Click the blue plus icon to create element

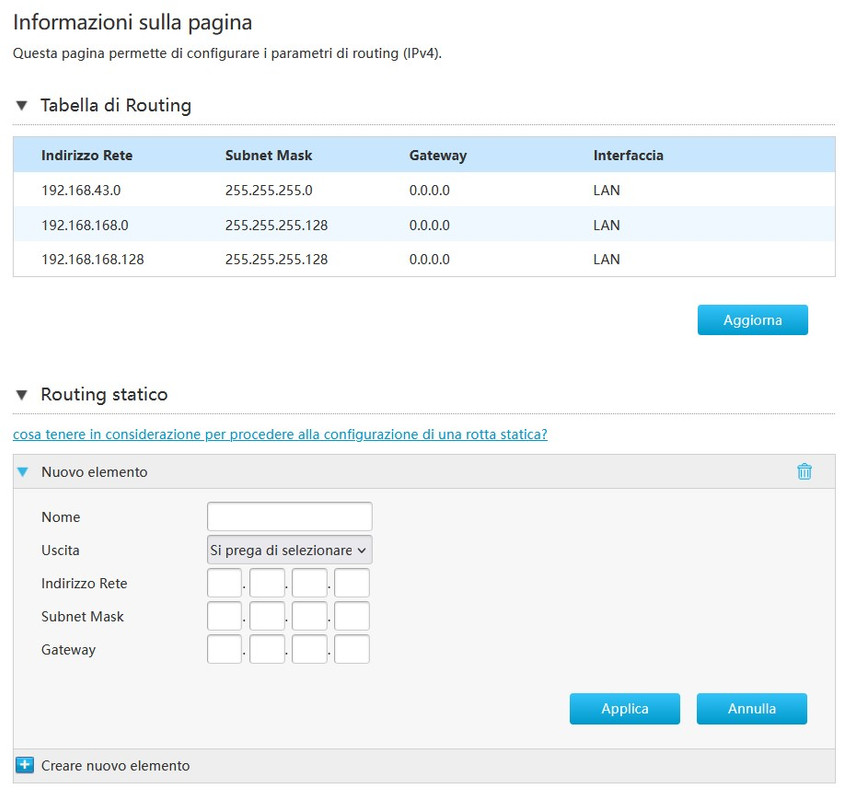[25, 765]
